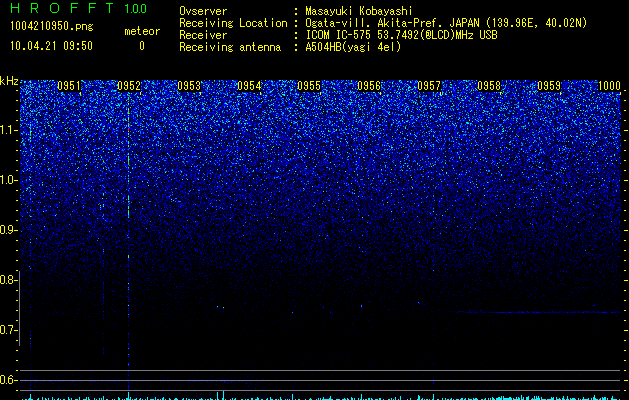The width and height of the screenshot is (629, 400).
Task: Click the 0955 time marker
Action: 309,86
